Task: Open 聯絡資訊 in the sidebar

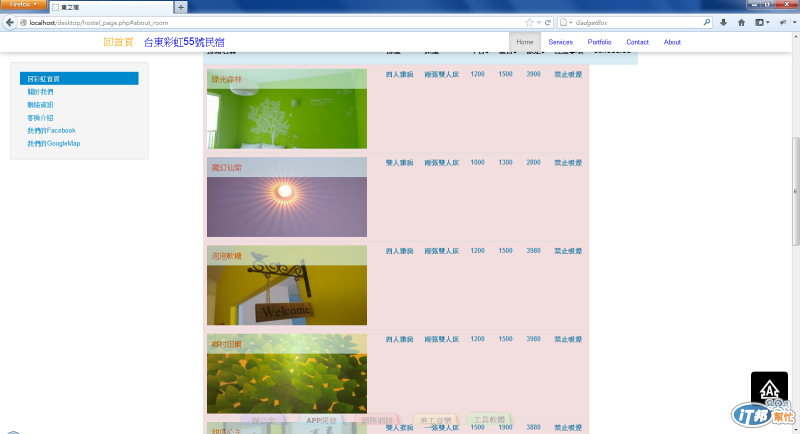Action: (x=40, y=105)
